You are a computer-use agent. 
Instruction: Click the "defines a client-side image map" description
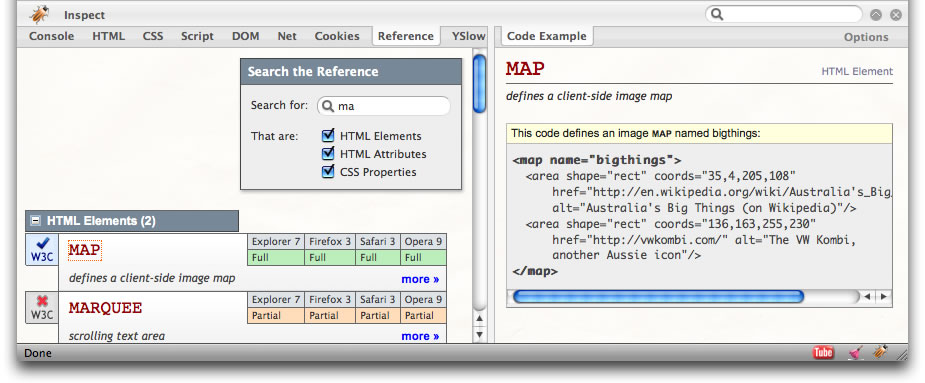point(152,278)
